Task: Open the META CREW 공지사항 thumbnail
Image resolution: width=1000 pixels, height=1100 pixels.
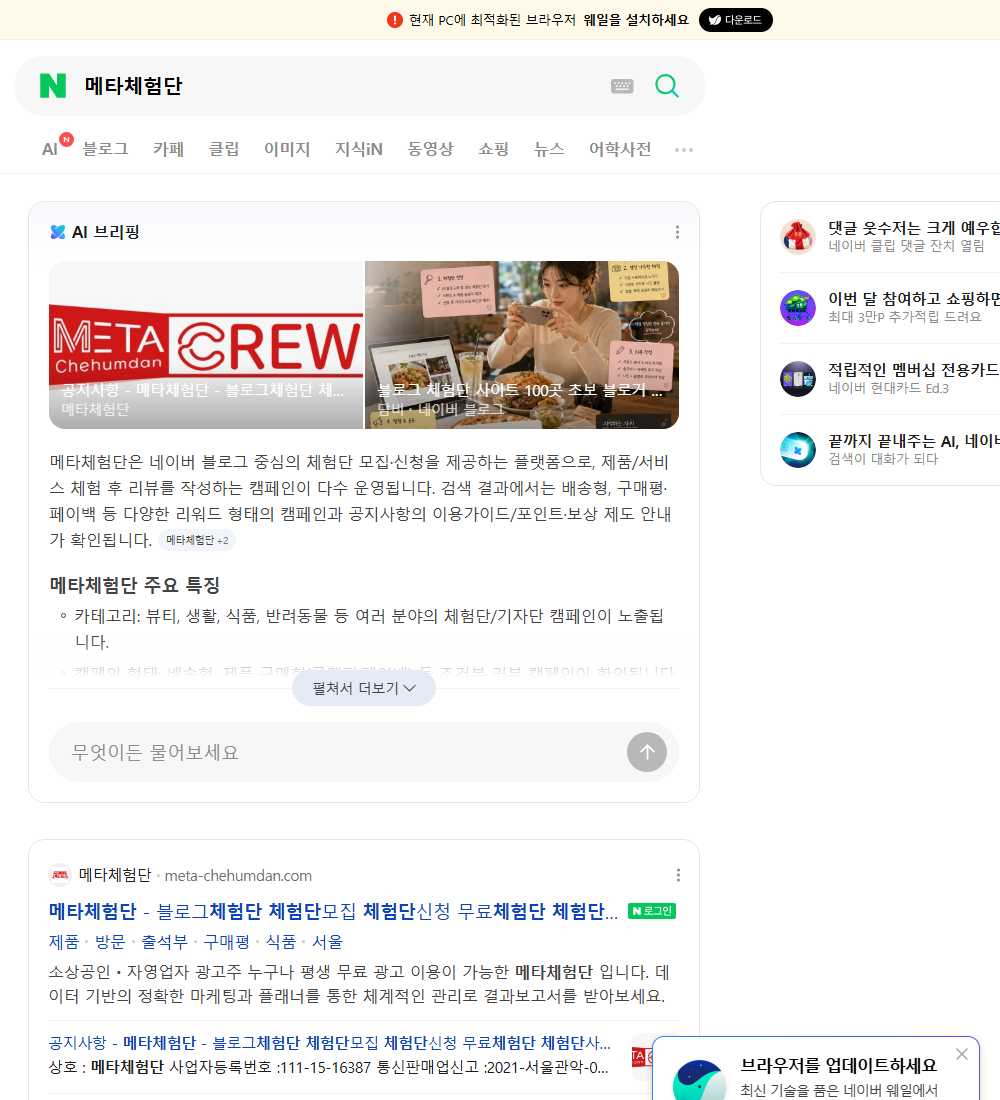Action: (206, 344)
